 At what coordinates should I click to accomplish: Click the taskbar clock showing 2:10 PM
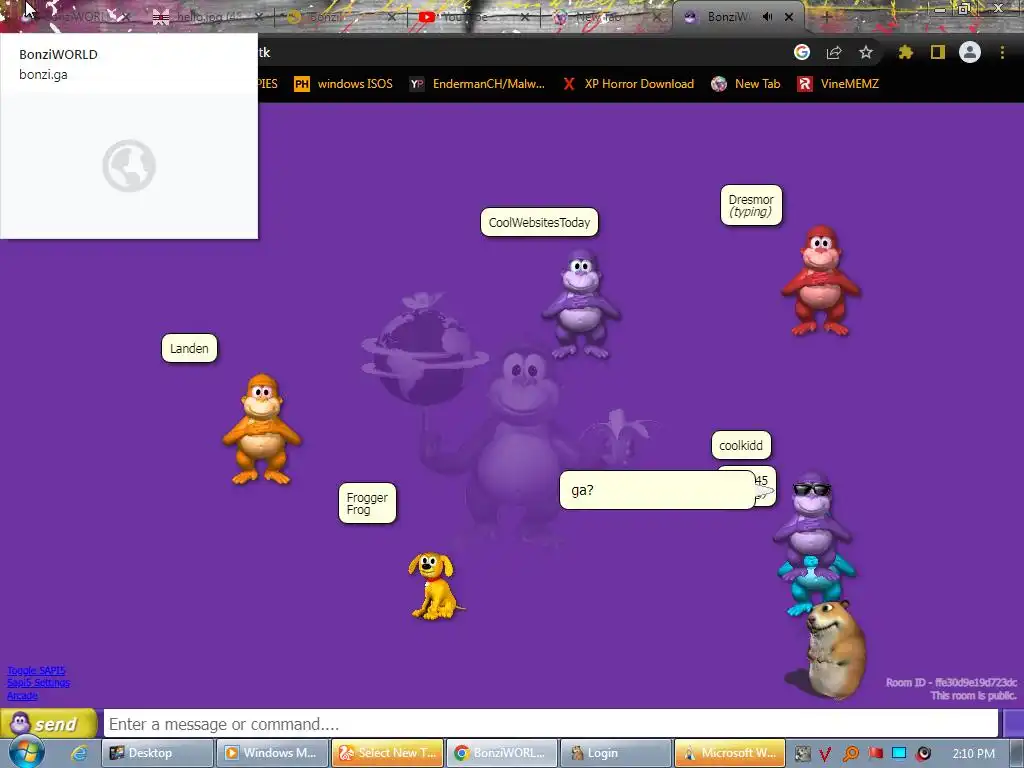tap(974, 753)
